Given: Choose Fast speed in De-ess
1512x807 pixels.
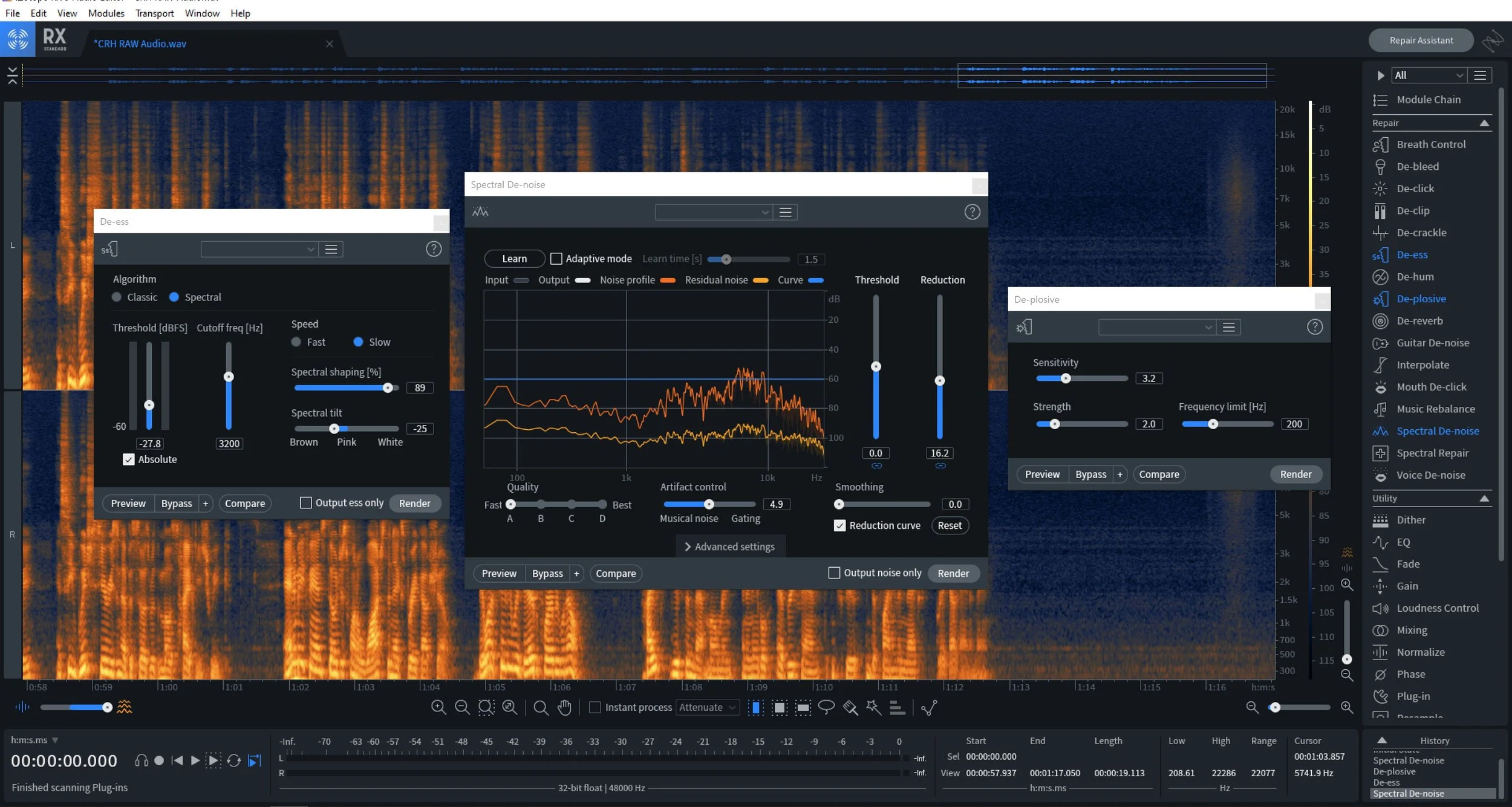Looking at the screenshot, I should click(296, 342).
